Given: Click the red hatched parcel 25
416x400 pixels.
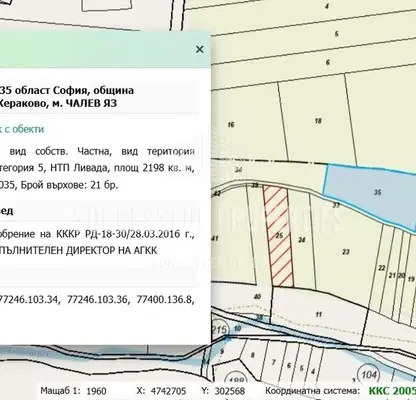Looking at the screenshot, I should (279, 236).
